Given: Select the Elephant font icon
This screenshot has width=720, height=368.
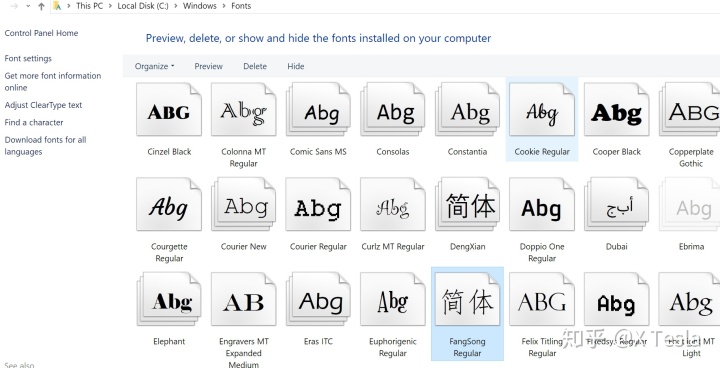Looking at the screenshot, I should [169, 299].
